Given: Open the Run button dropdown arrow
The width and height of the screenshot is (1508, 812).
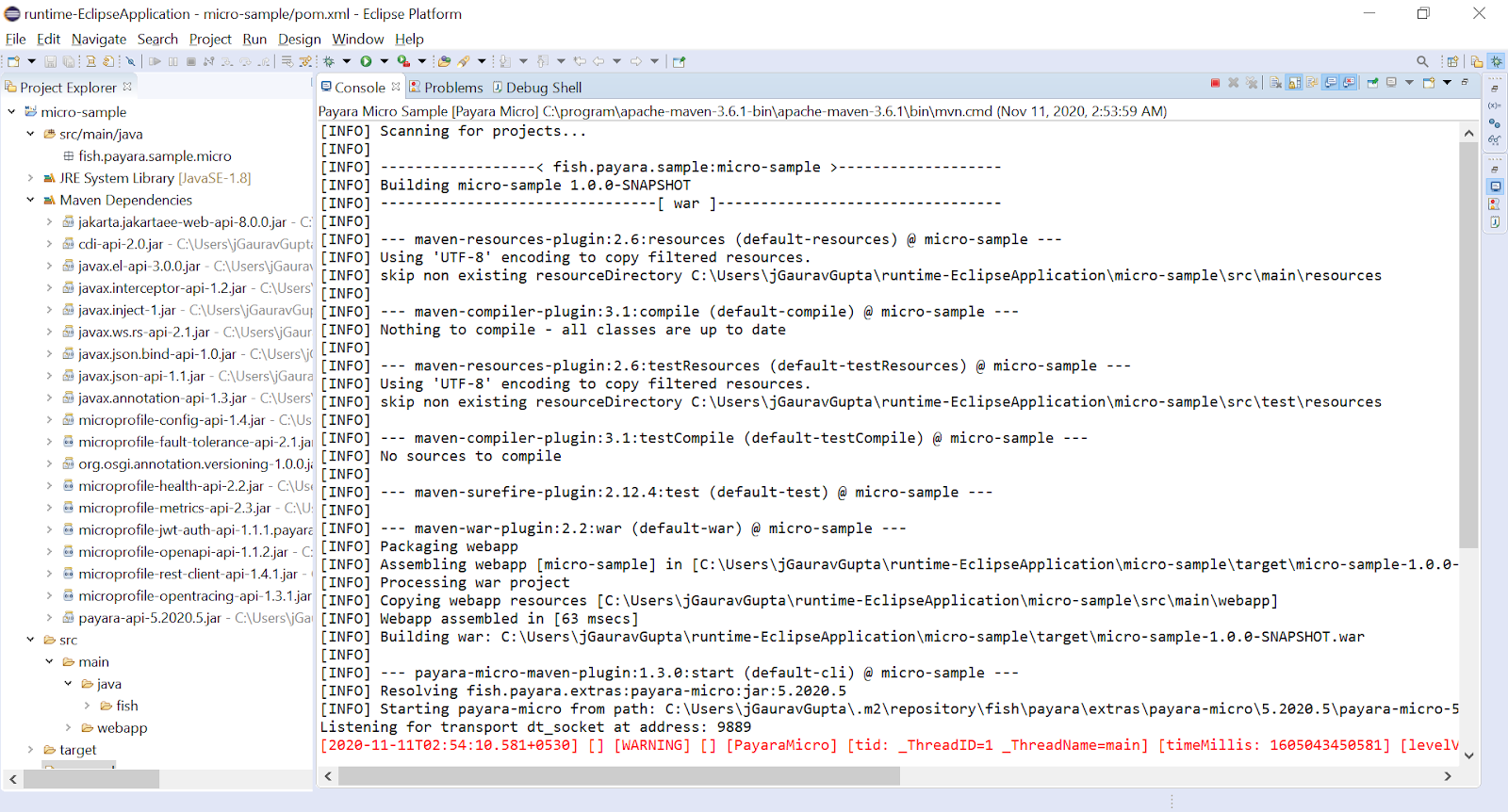Looking at the screenshot, I should tap(384, 61).
